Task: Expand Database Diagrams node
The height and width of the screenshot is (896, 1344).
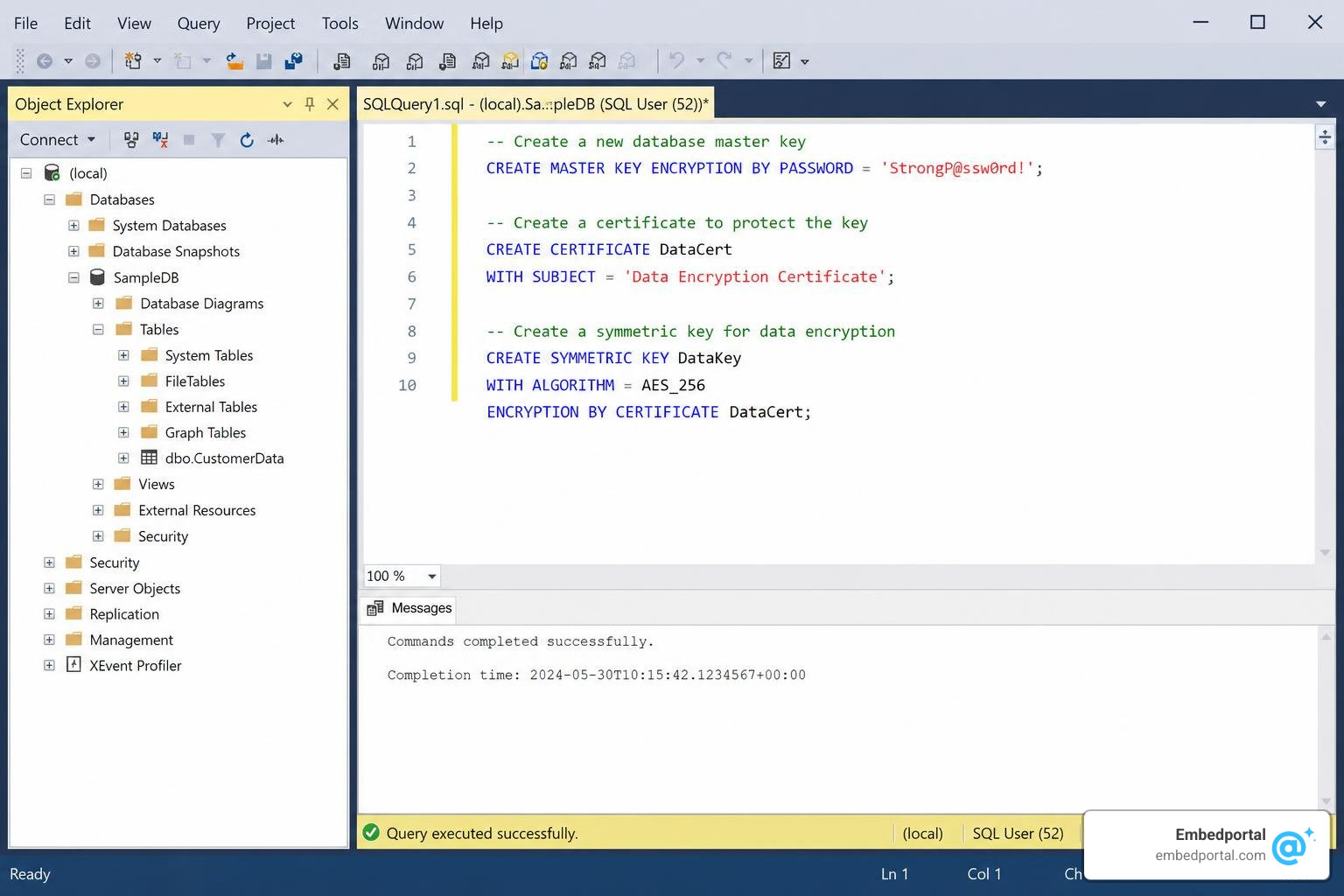Action: [x=98, y=304]
